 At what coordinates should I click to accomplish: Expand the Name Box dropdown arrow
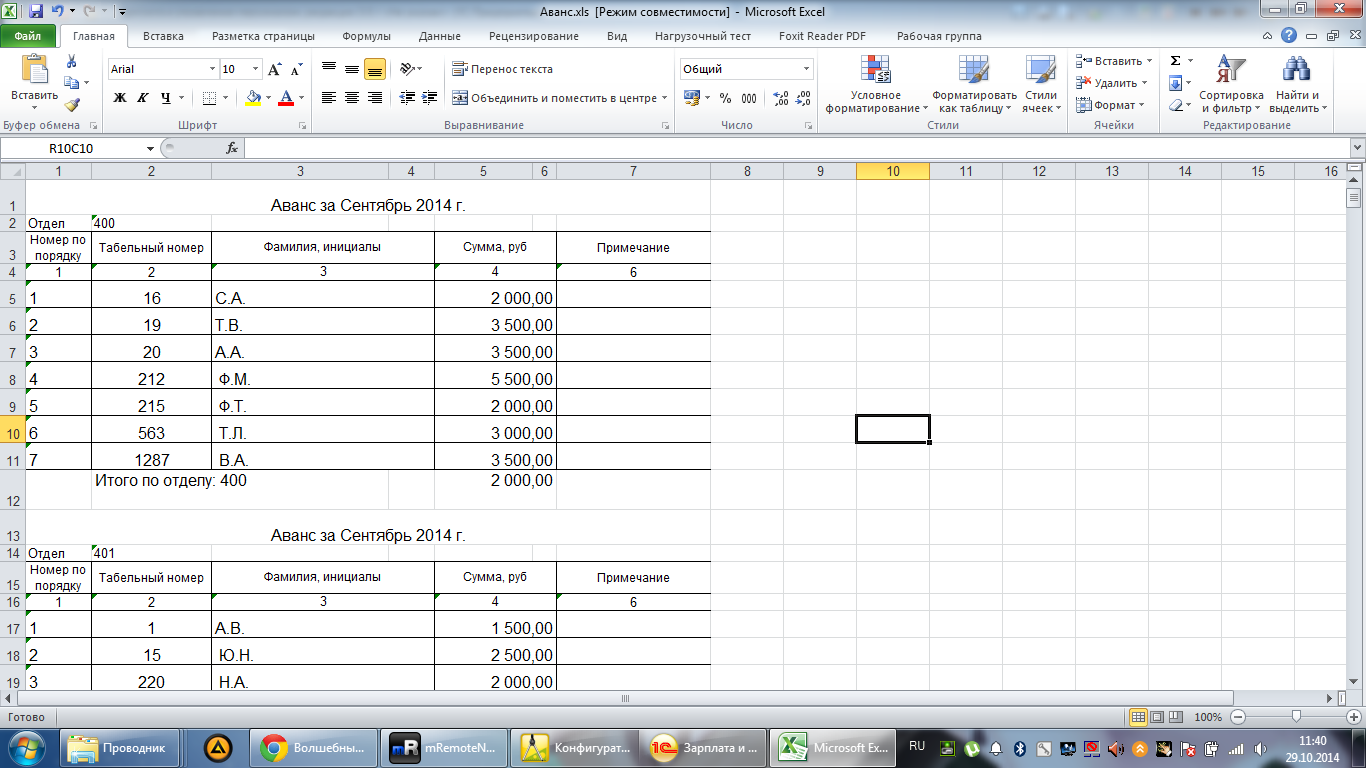point(150,148)
